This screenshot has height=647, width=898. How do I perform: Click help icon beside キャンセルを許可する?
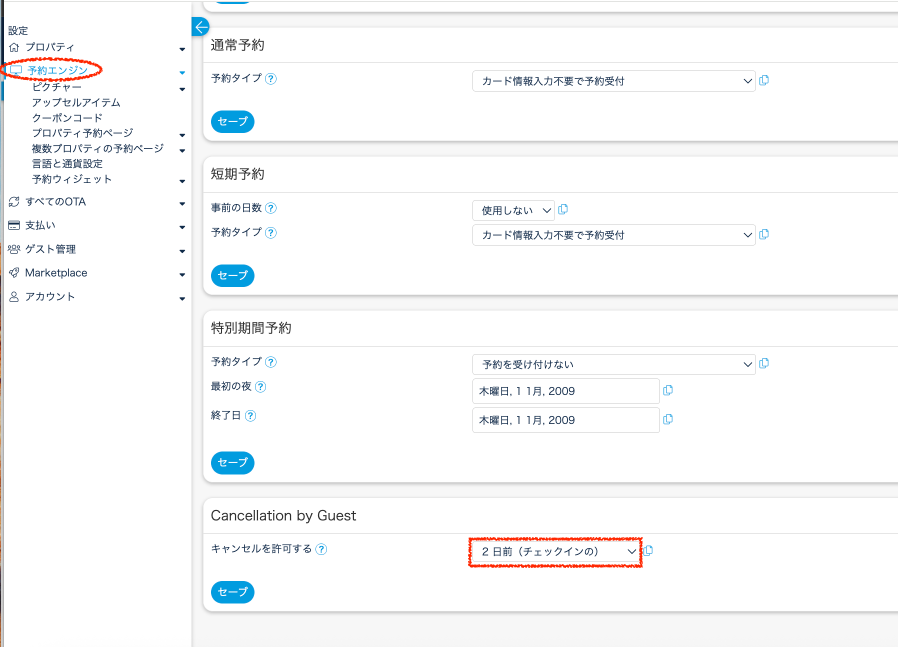coord(322,549)
